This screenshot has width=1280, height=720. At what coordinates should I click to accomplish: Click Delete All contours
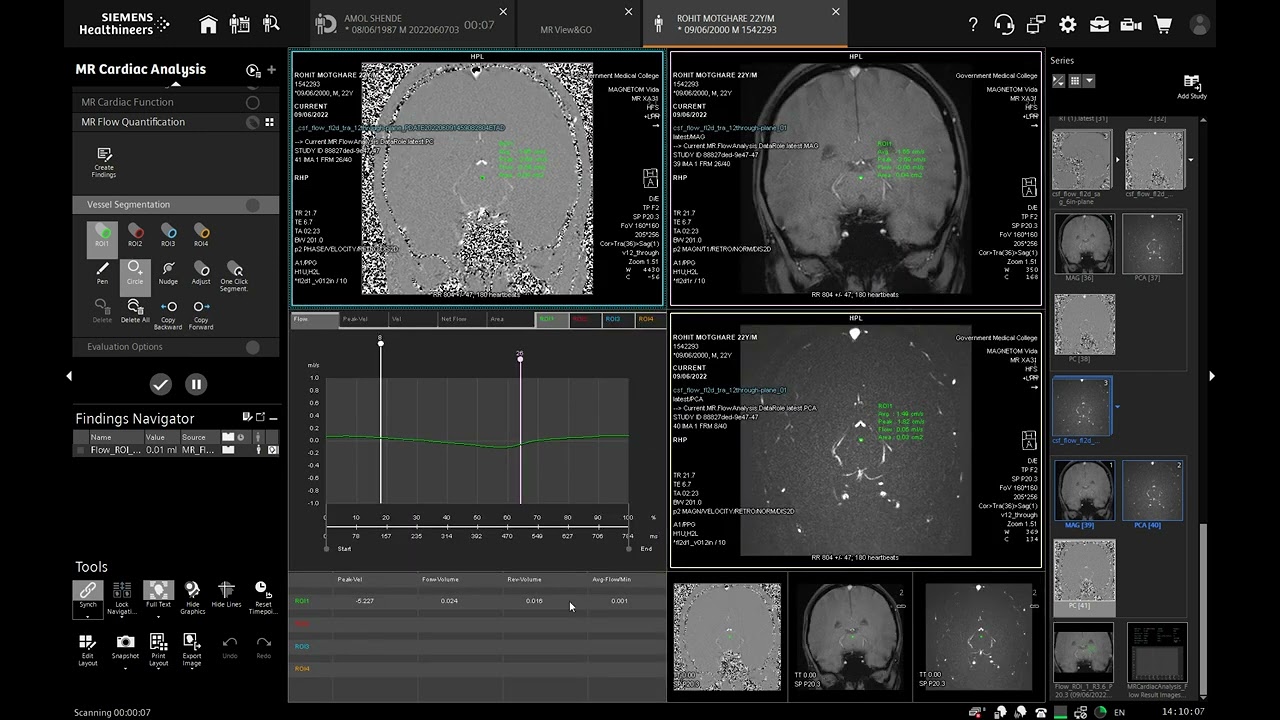135,311
